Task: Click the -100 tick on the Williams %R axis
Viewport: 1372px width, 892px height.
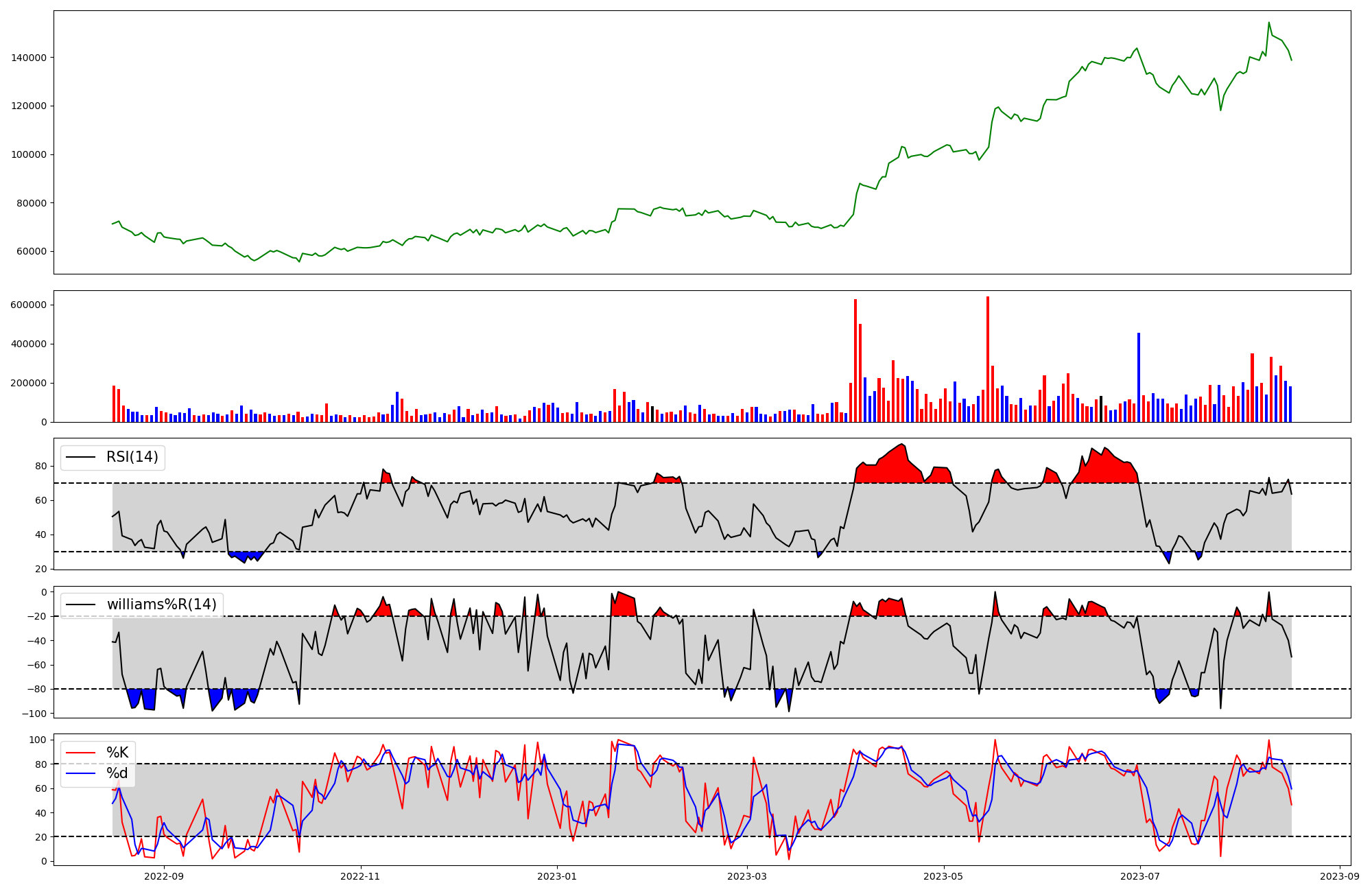Action: point(34,714)
